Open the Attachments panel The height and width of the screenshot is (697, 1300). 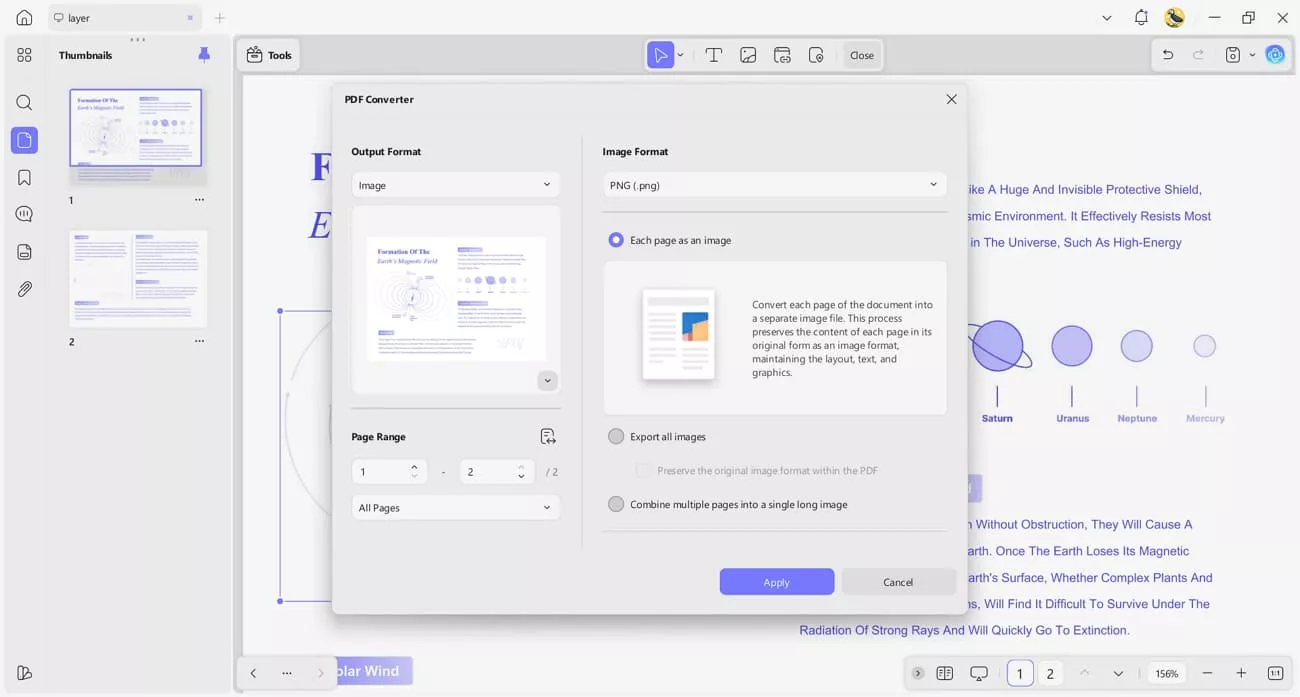24,289
